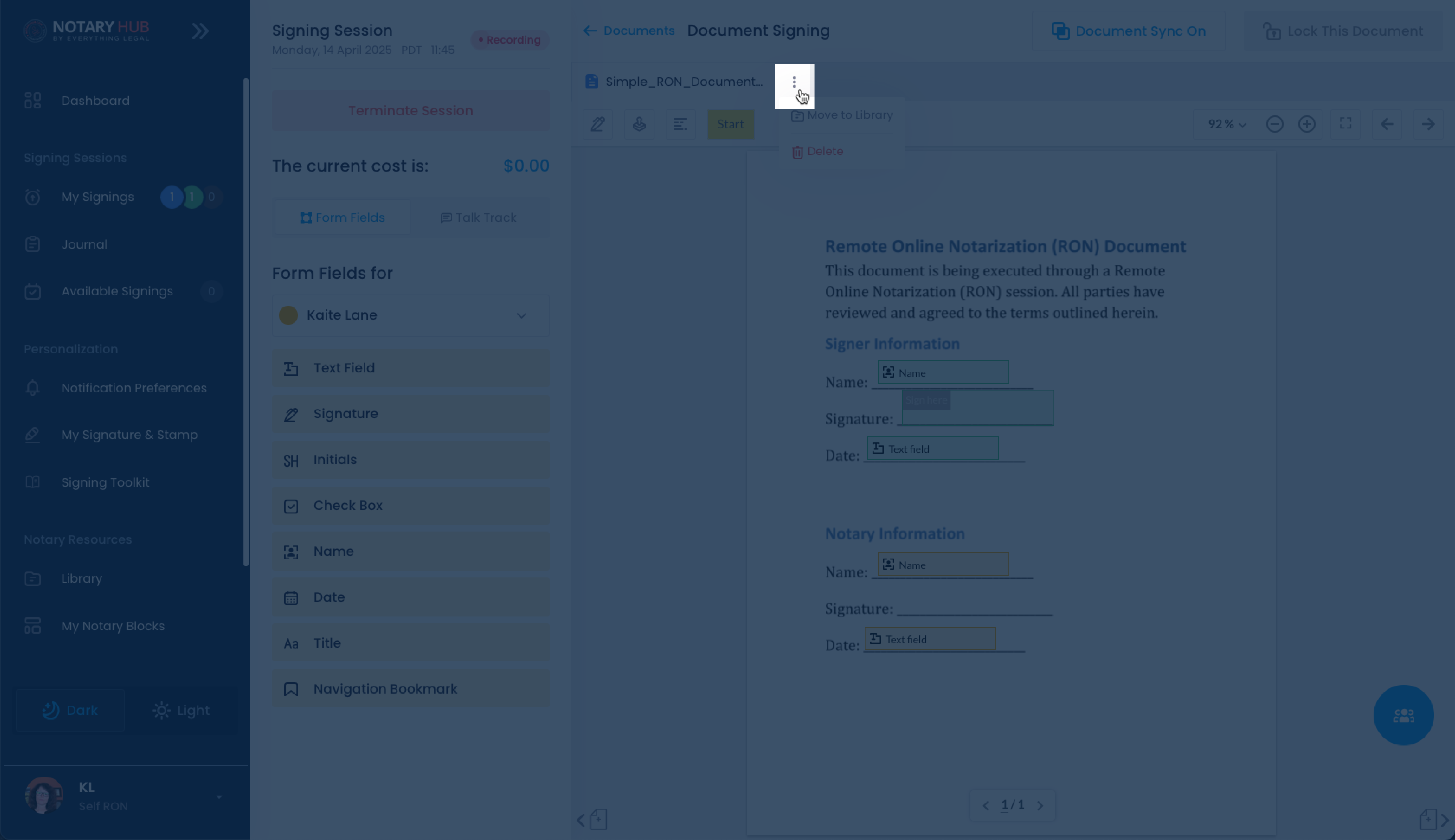Add a Signature form field
This screenshot has width=1455, height=840.
click(x=411, y=414)
